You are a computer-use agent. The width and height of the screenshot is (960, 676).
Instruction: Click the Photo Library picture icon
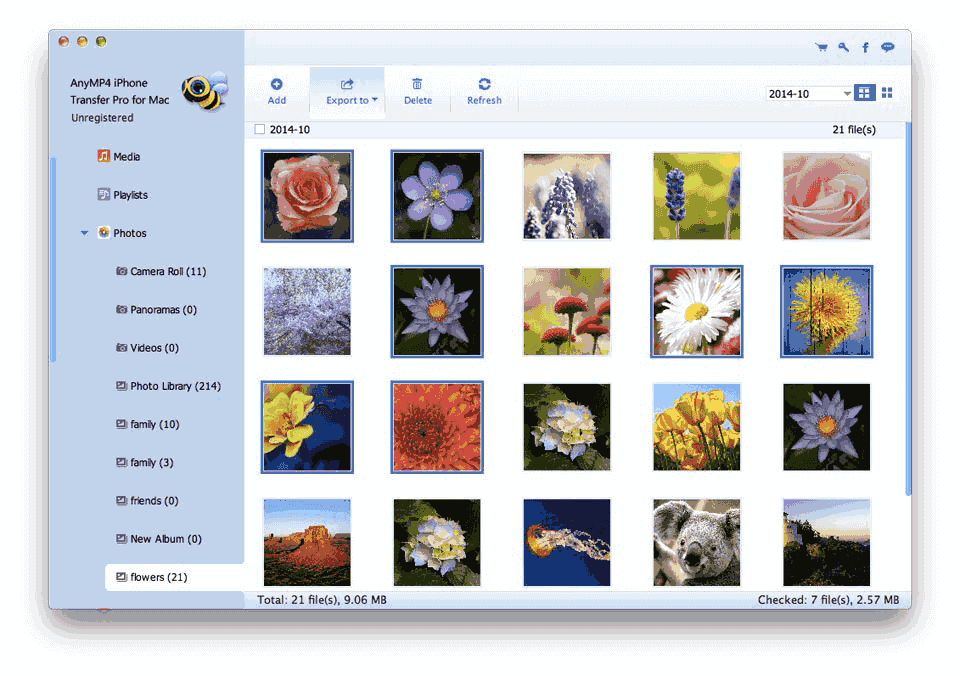click(x=122, y=386)
